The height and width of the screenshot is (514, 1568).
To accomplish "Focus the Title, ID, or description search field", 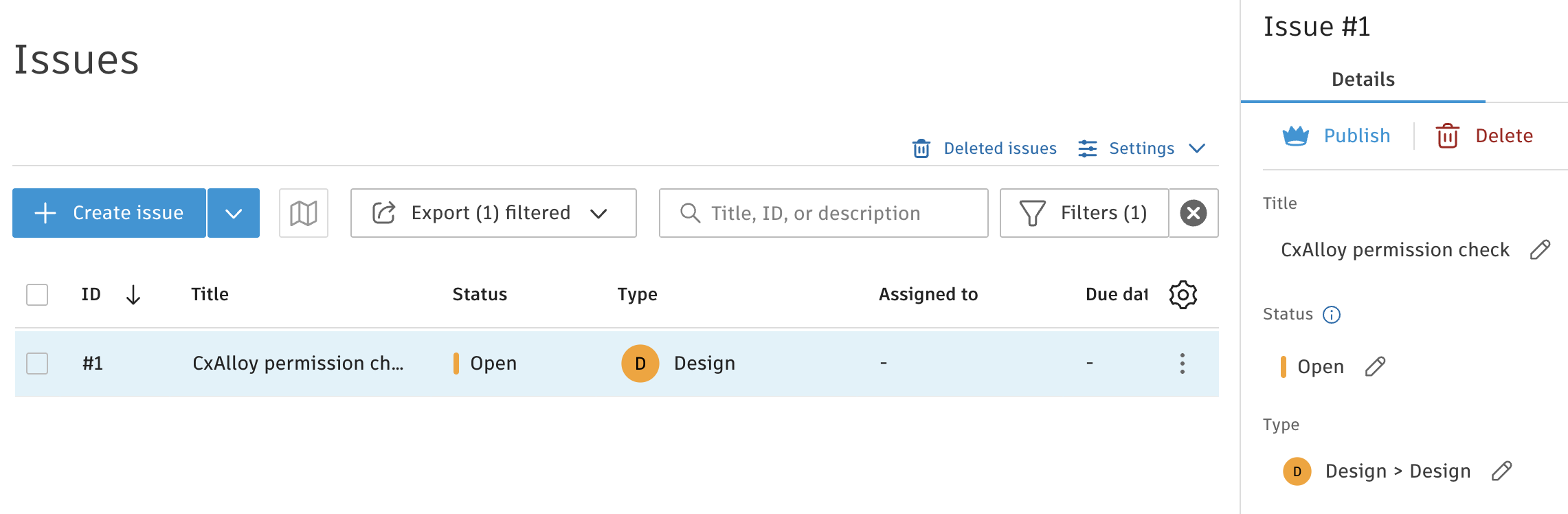I will point(823,213).
